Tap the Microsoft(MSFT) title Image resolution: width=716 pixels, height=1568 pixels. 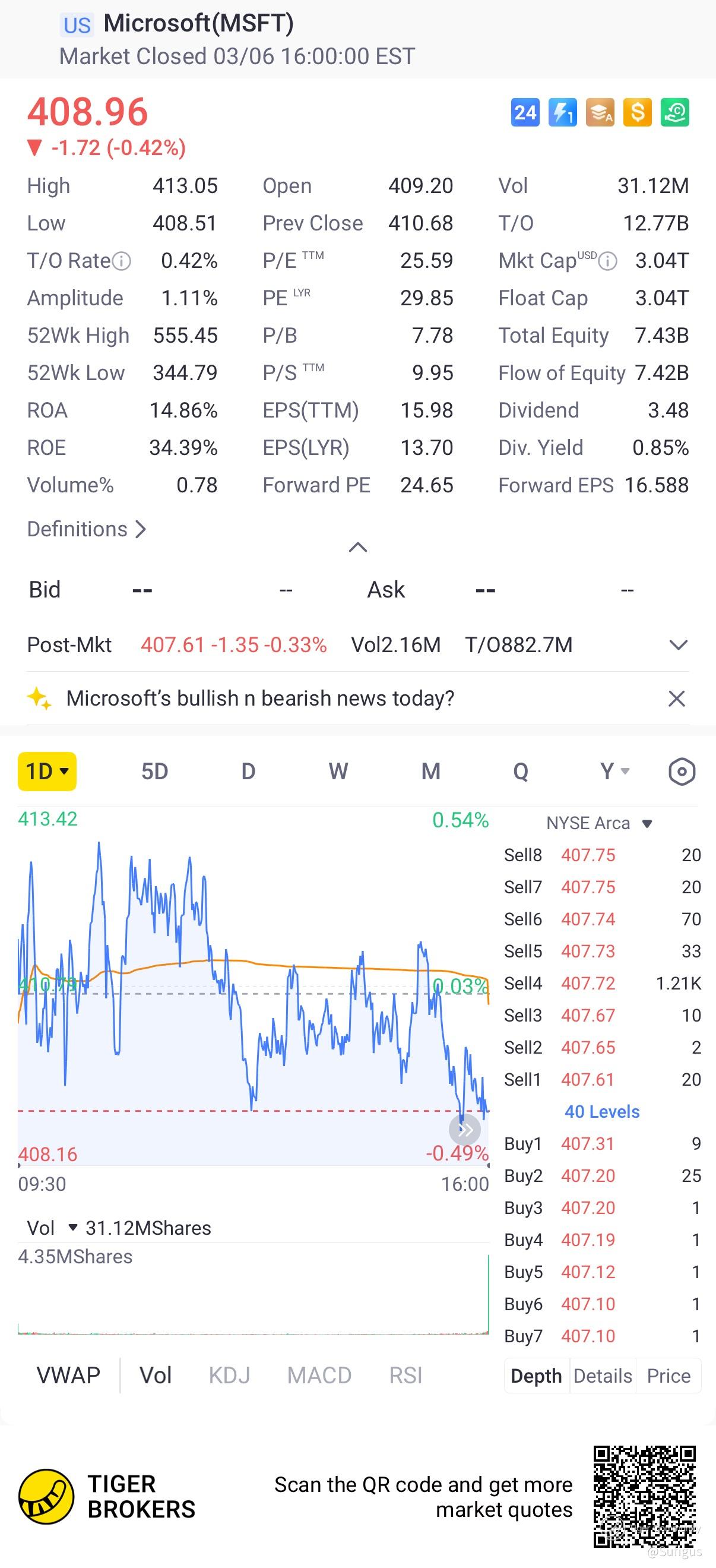198,24
